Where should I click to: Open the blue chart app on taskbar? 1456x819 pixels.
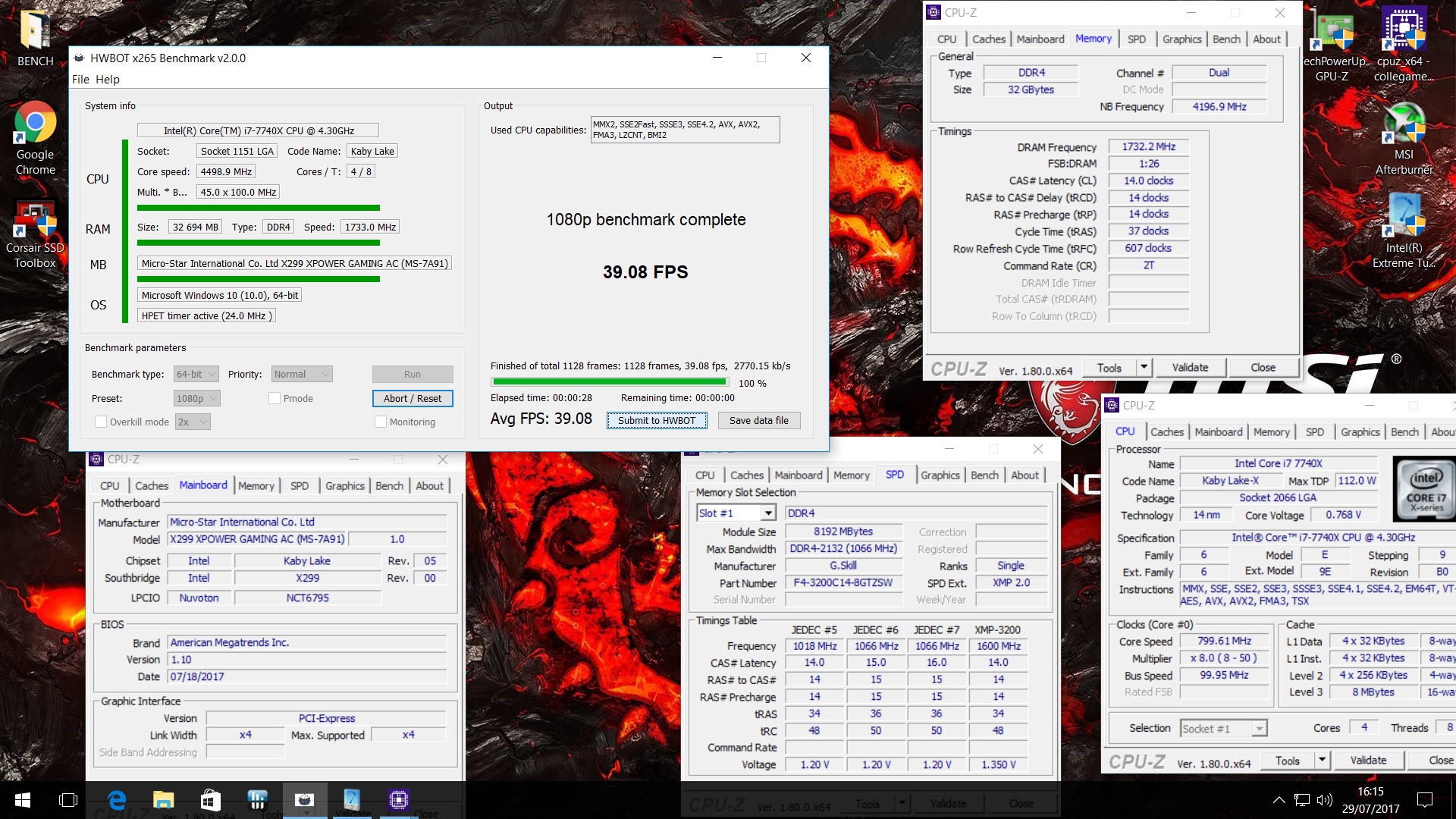coord(257,800)
